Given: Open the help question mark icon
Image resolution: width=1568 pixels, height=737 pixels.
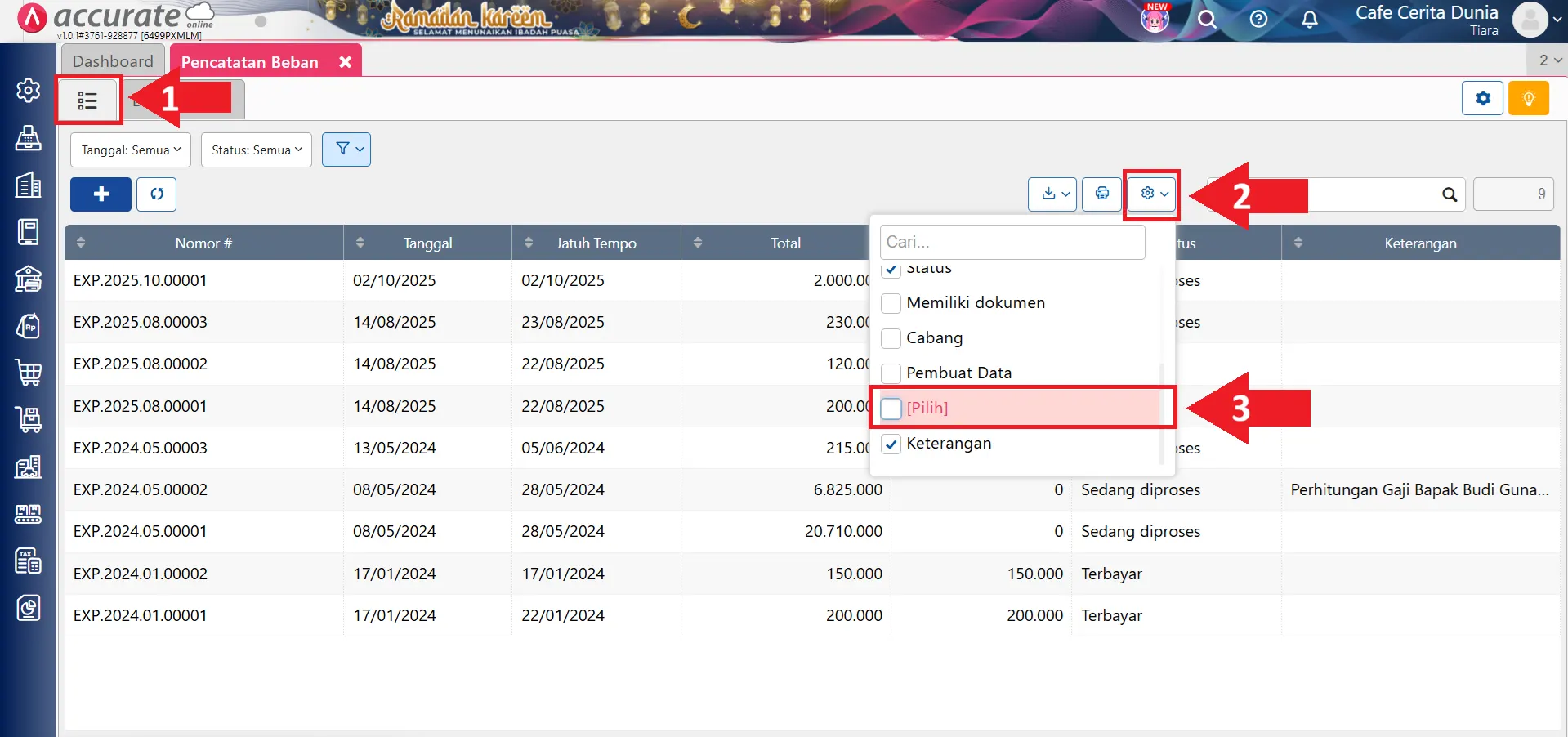Looking at the screenshot, I should pyautogui.click(x=1258, y=20).
